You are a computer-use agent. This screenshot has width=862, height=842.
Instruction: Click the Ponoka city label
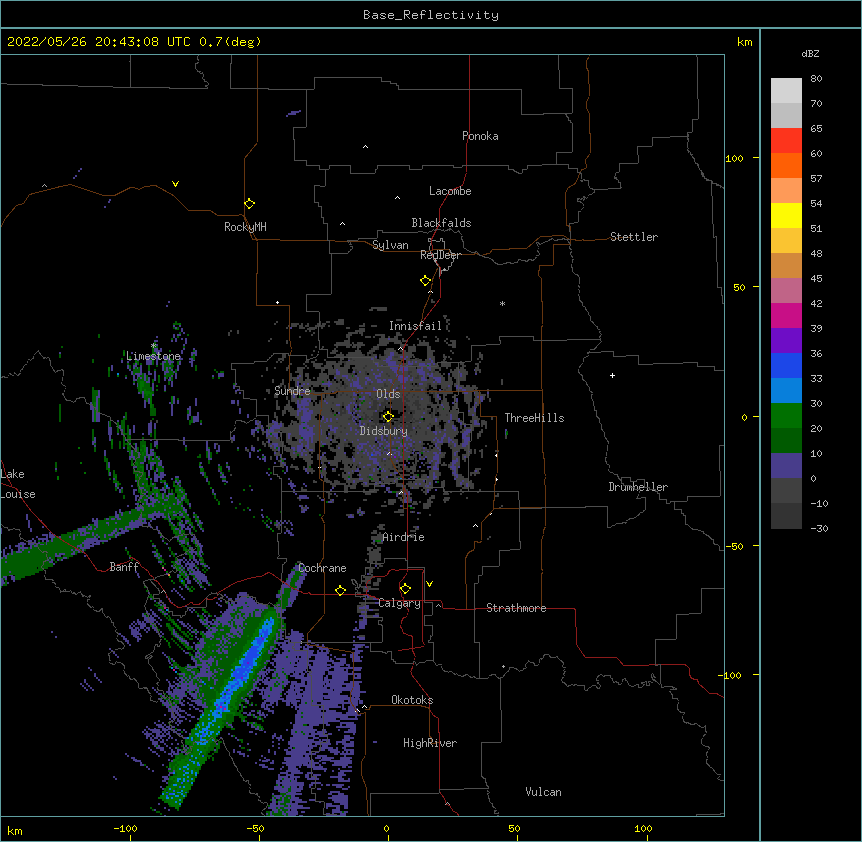pyautogui.click(x=480, y=136)
